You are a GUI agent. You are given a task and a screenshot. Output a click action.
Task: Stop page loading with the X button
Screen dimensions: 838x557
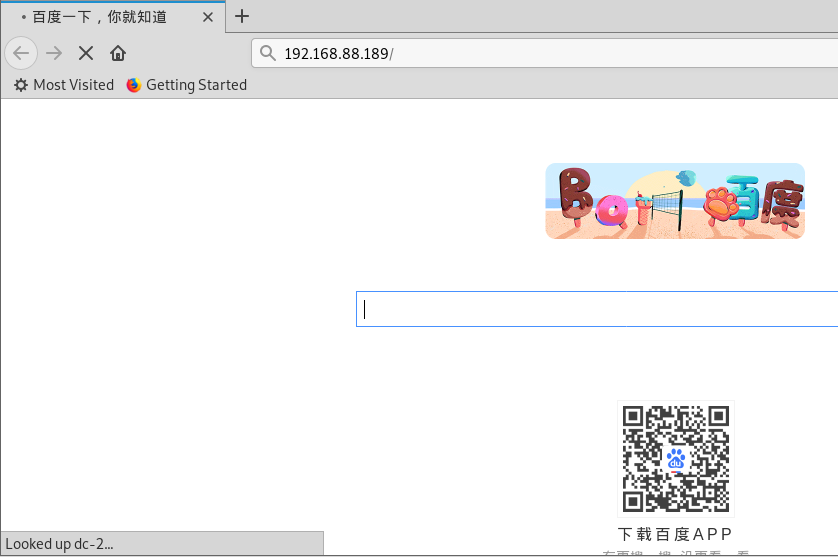pos(86,53)
